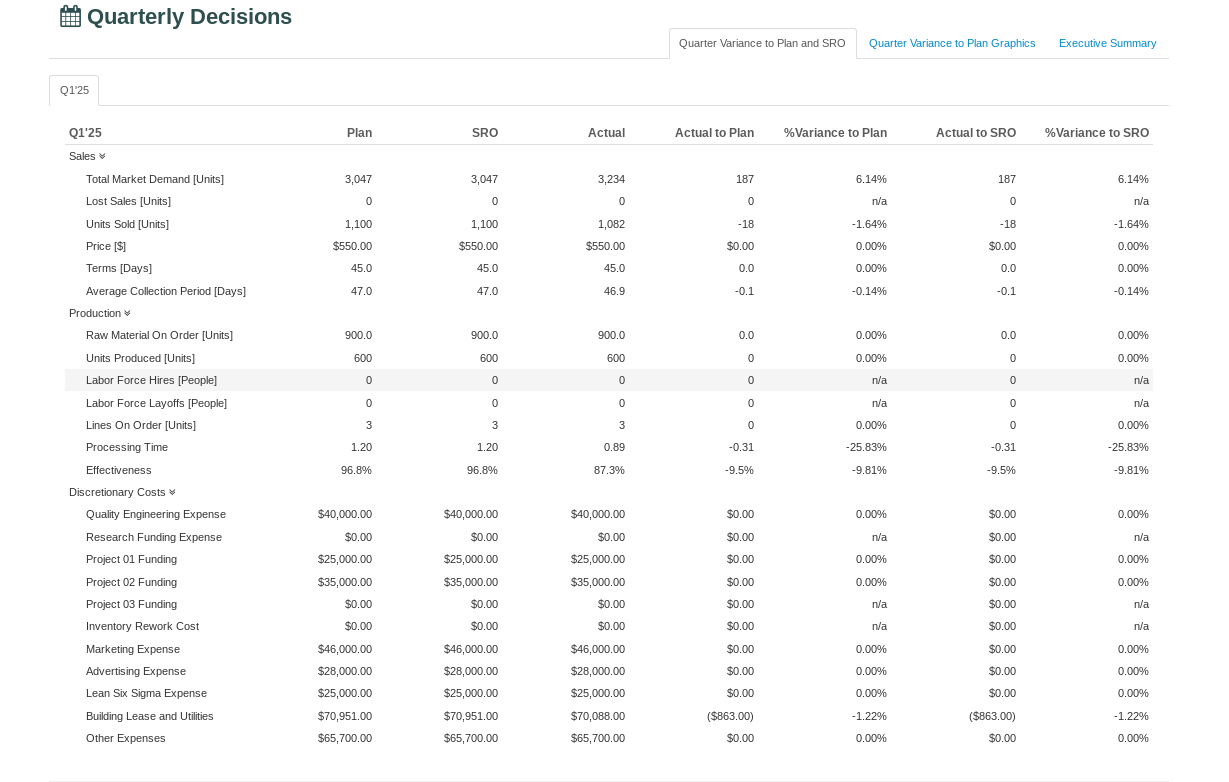Click the Processing Time row label
The height and width of the screenshot is (782, 1229).
(x=127, y=447)
